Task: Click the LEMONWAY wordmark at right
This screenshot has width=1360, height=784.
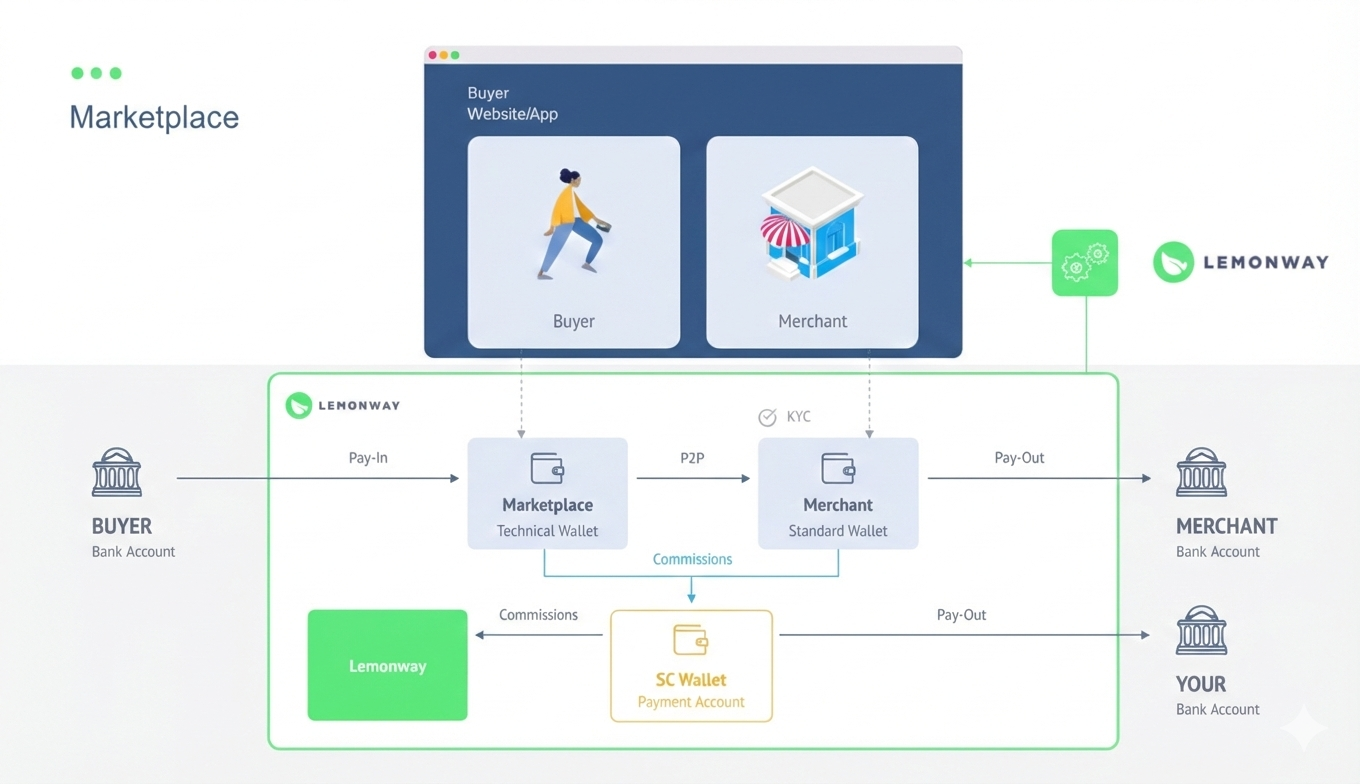Action: [x=1266, y=262]
